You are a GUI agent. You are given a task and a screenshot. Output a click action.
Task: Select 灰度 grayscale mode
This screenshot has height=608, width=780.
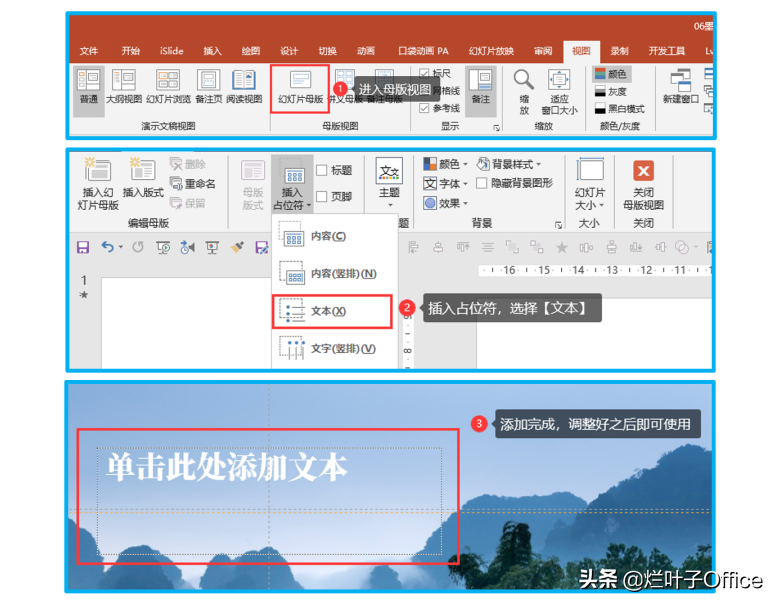point(611,92)
